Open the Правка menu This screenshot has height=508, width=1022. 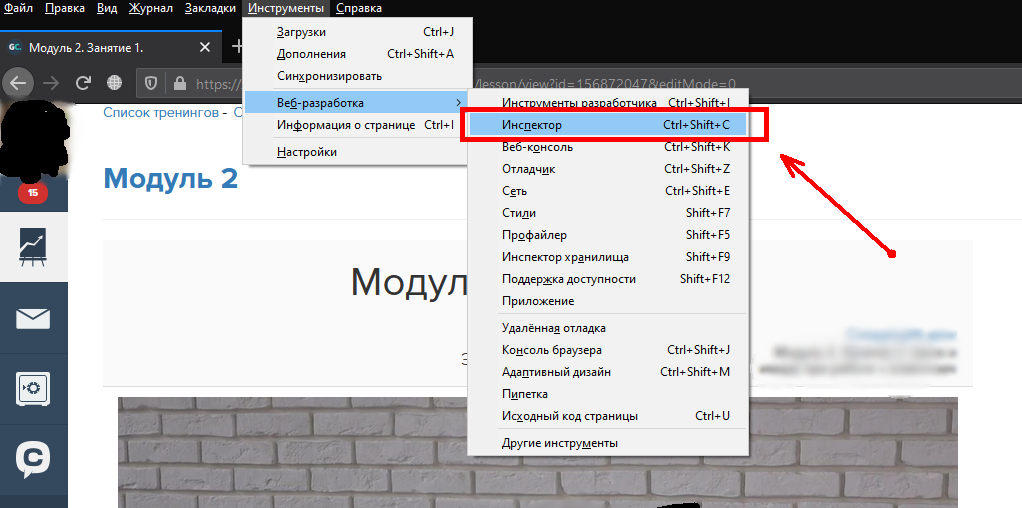(x=66, y=8)
